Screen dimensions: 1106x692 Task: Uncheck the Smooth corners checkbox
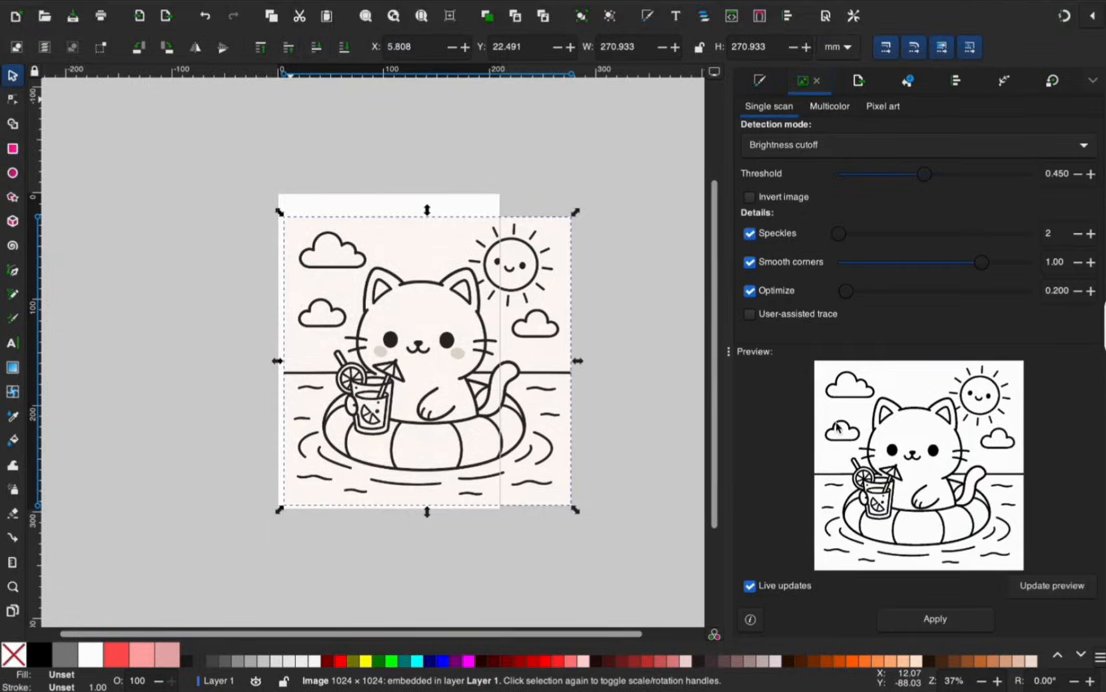coord(749,262)
